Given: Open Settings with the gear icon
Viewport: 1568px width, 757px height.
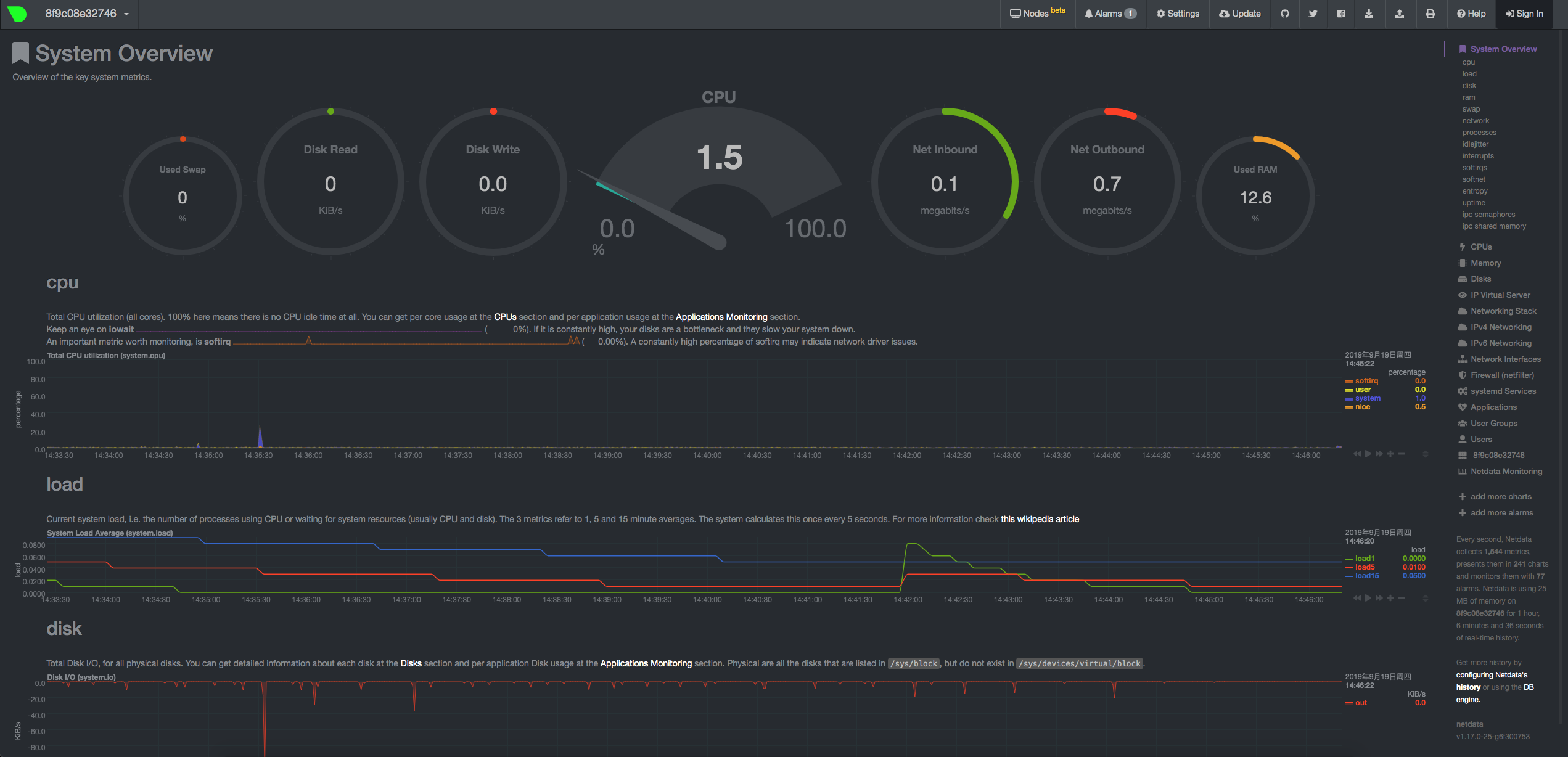Looking at the screenshot, I should (x=1178, y=14).
